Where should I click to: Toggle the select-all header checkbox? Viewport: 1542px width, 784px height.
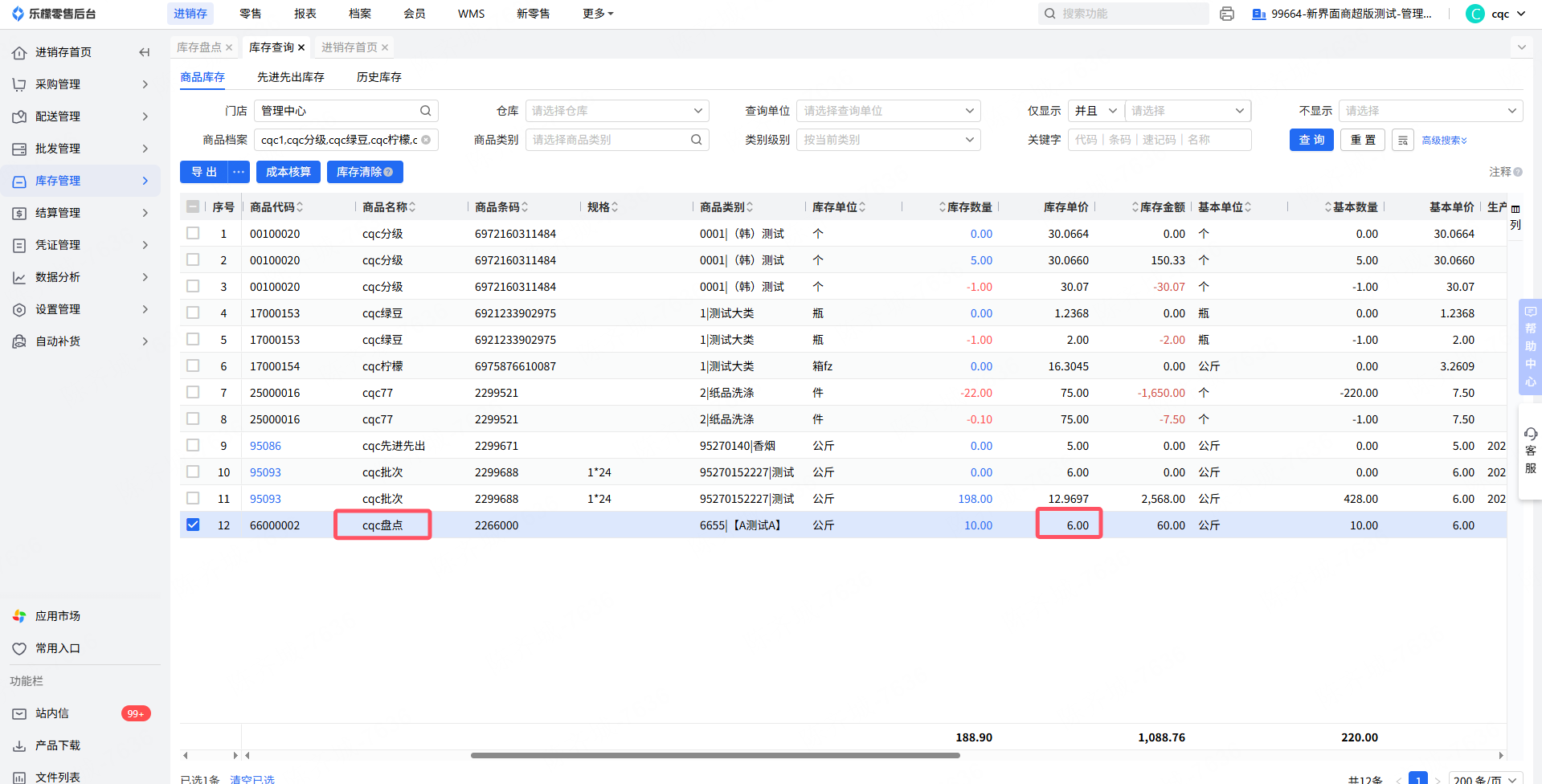point(193,206)
